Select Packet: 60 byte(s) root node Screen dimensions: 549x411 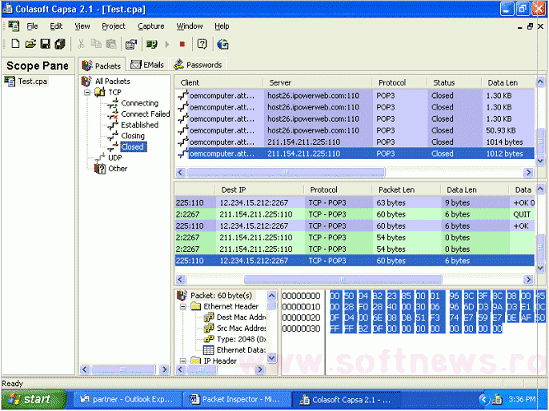point(221,296)
